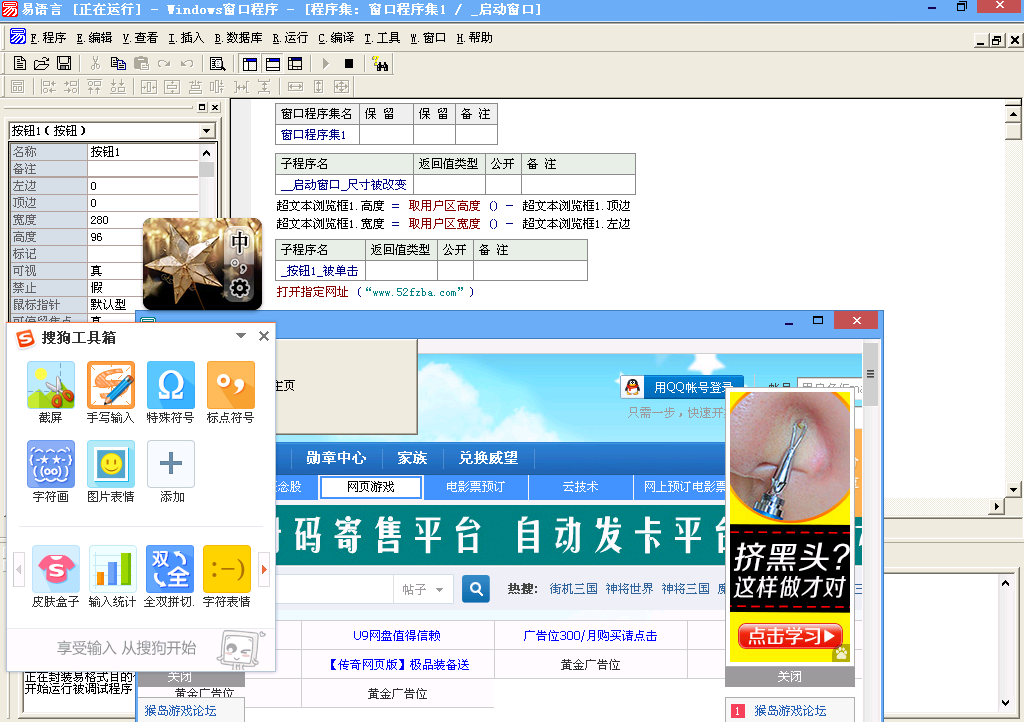Click the Open folder toolbar icon
Viewport: 1024px width, 722px height.
click(x=41, y=63)
